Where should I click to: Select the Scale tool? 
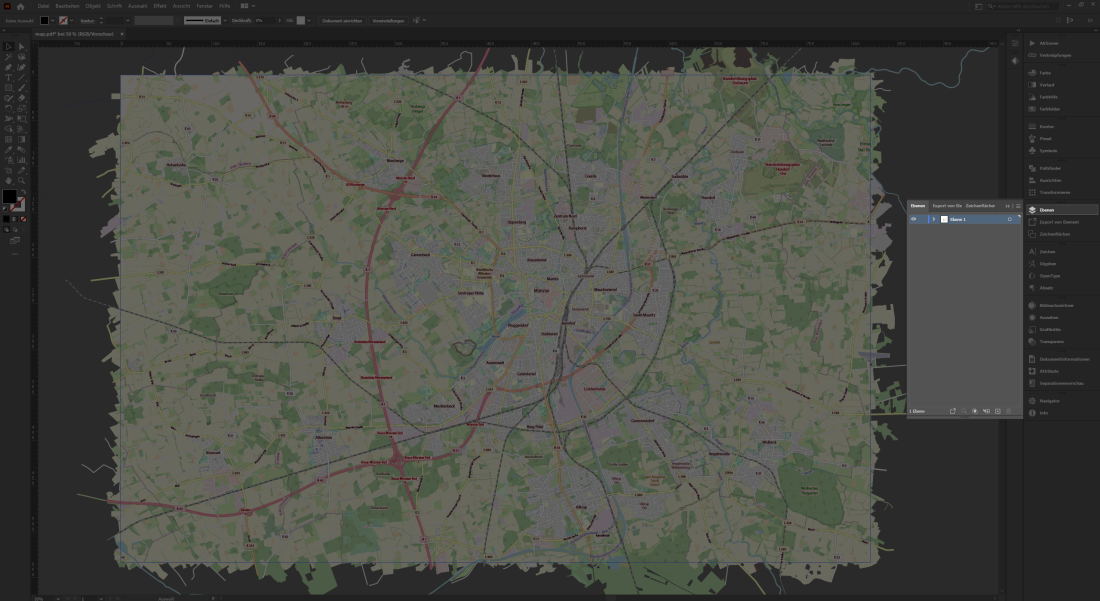point(22,108)
